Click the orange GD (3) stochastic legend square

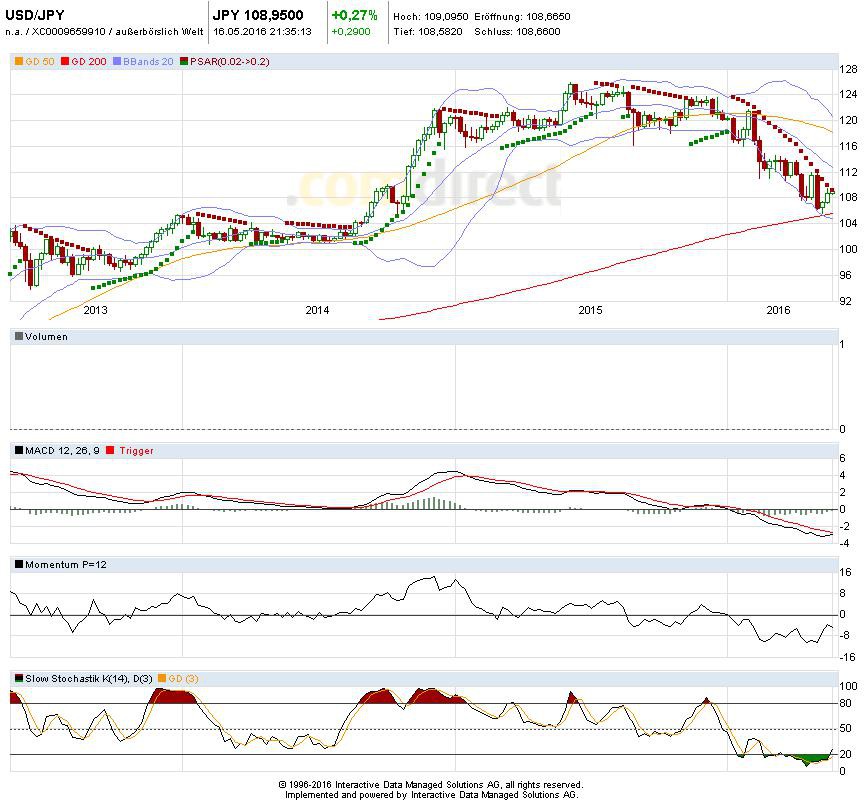[160, 679]
